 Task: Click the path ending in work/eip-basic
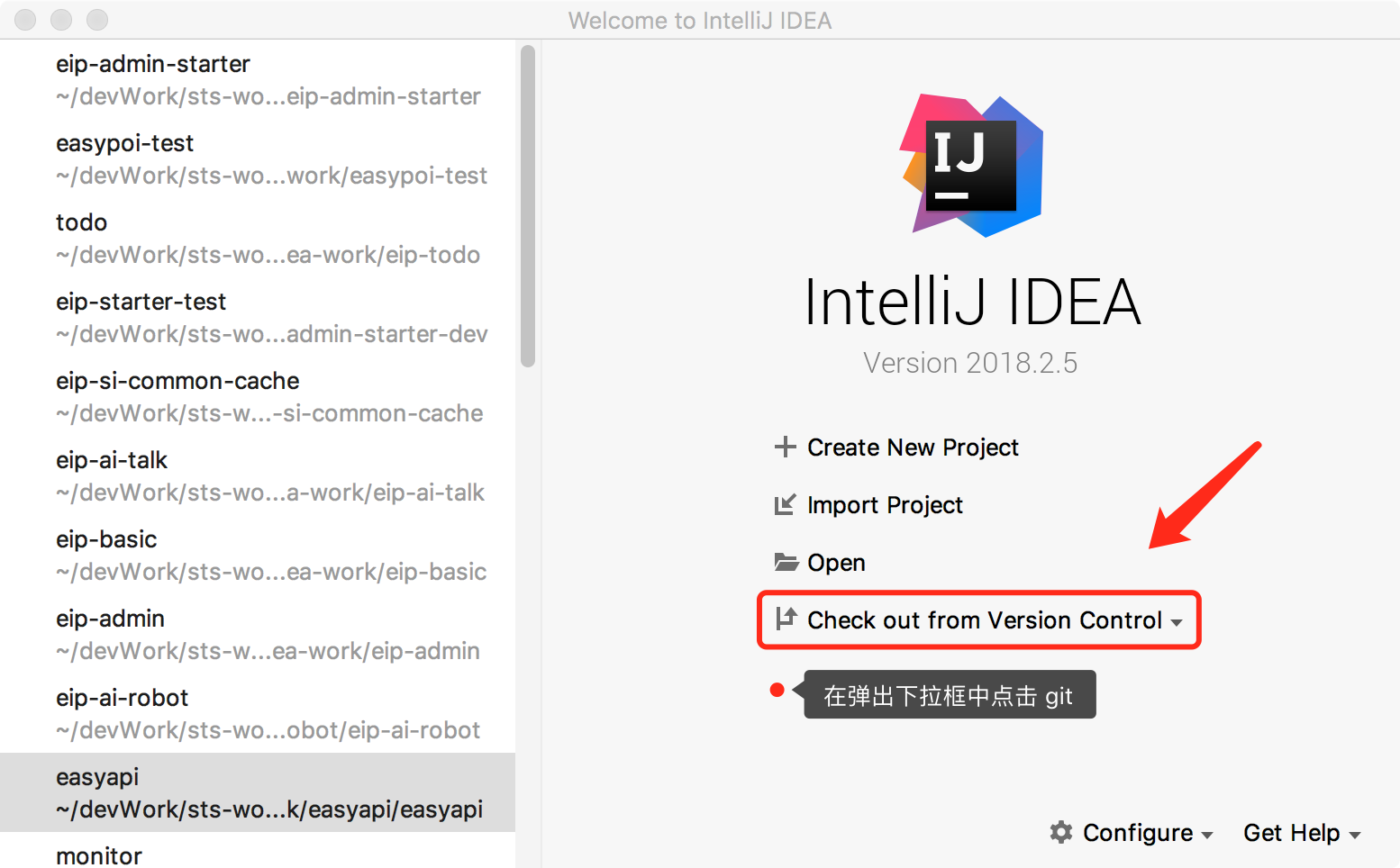click(271, 572)
